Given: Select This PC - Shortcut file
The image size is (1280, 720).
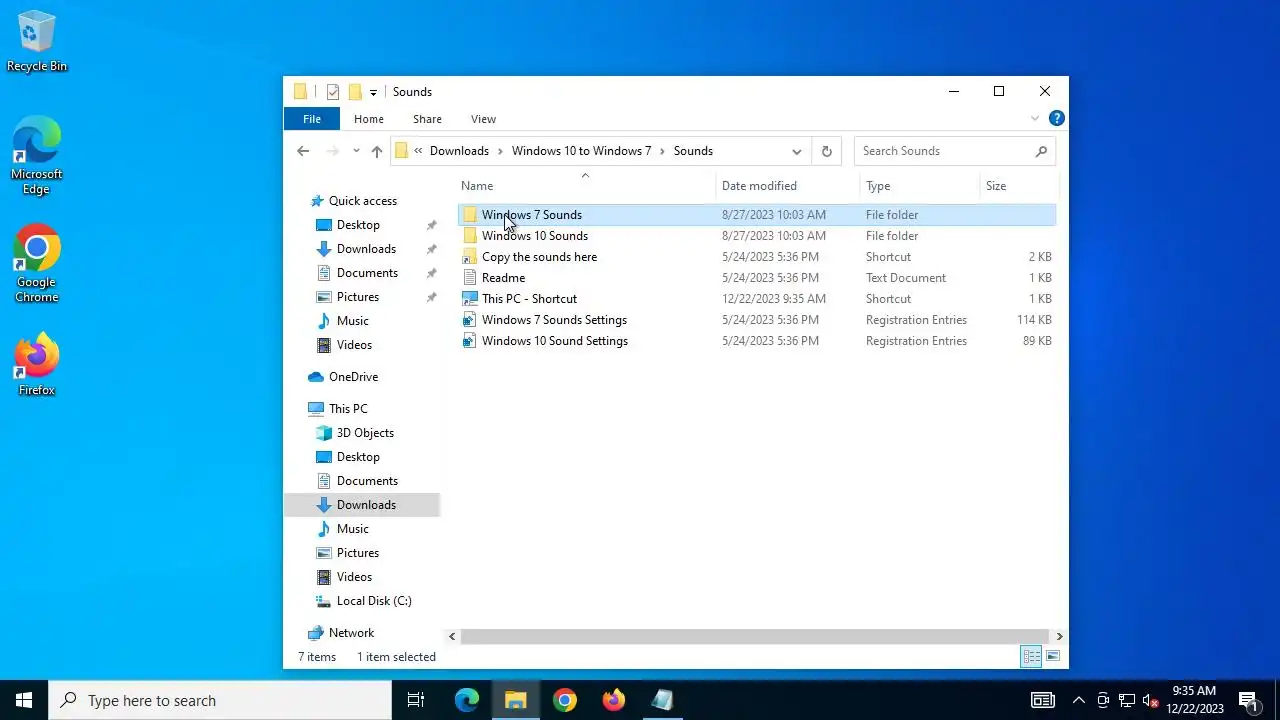Looking at the screenshot, I should 757,299.
